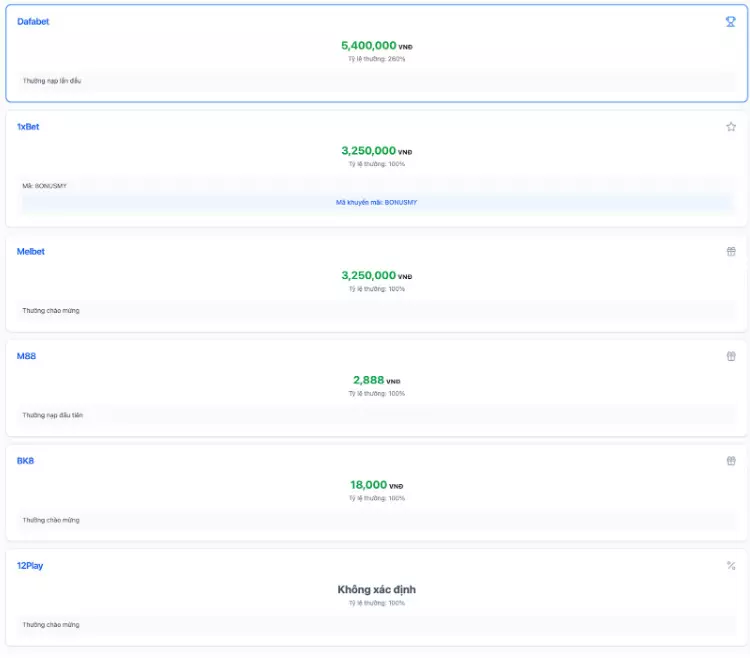Click 'Thưởng chào mừng' description on Melbet

pos(51,311)
